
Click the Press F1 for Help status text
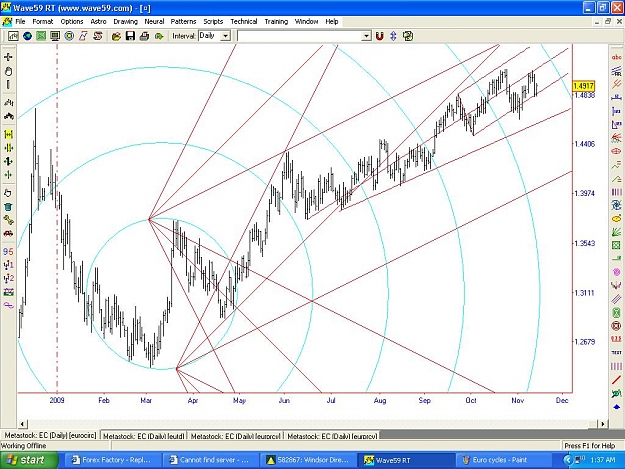(x=590, y=445)
